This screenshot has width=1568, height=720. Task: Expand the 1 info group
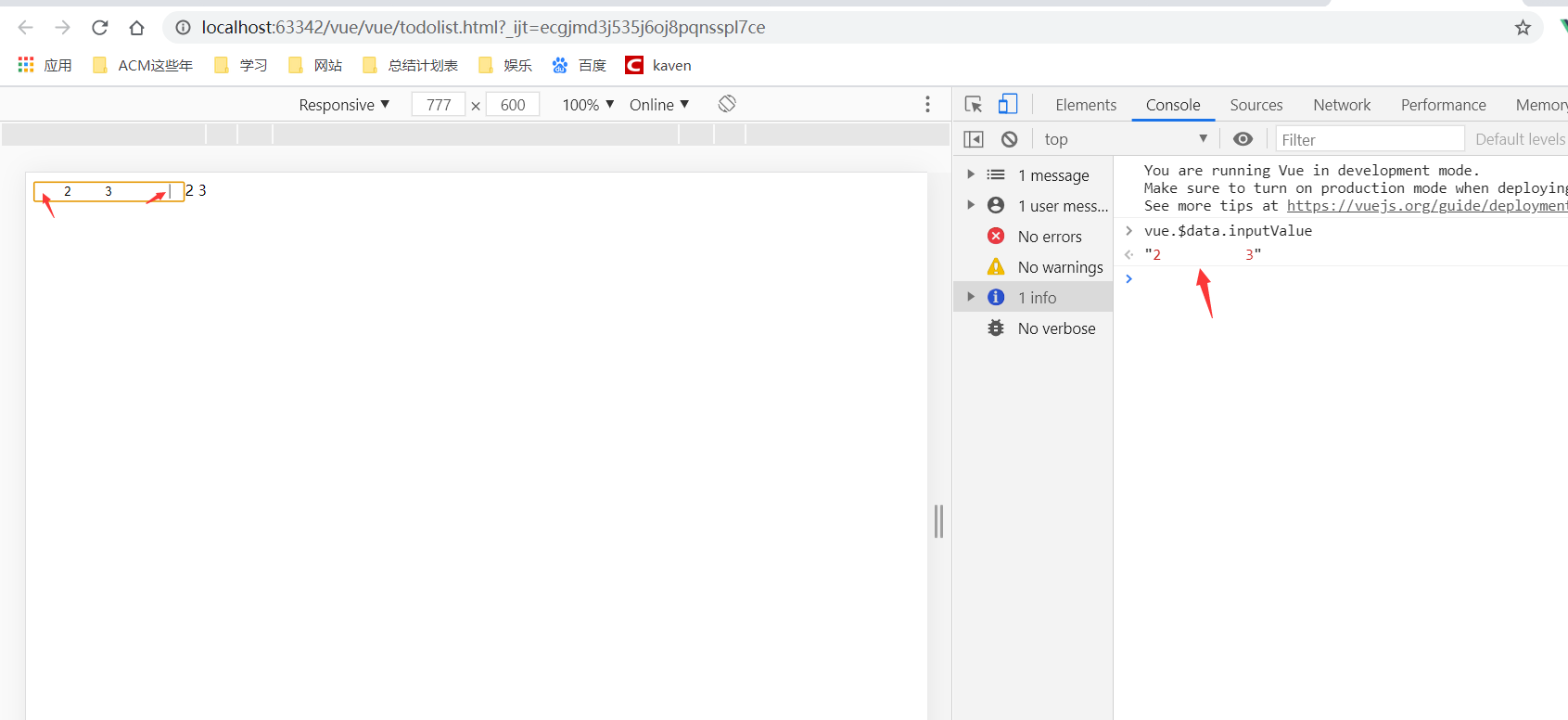971,297
